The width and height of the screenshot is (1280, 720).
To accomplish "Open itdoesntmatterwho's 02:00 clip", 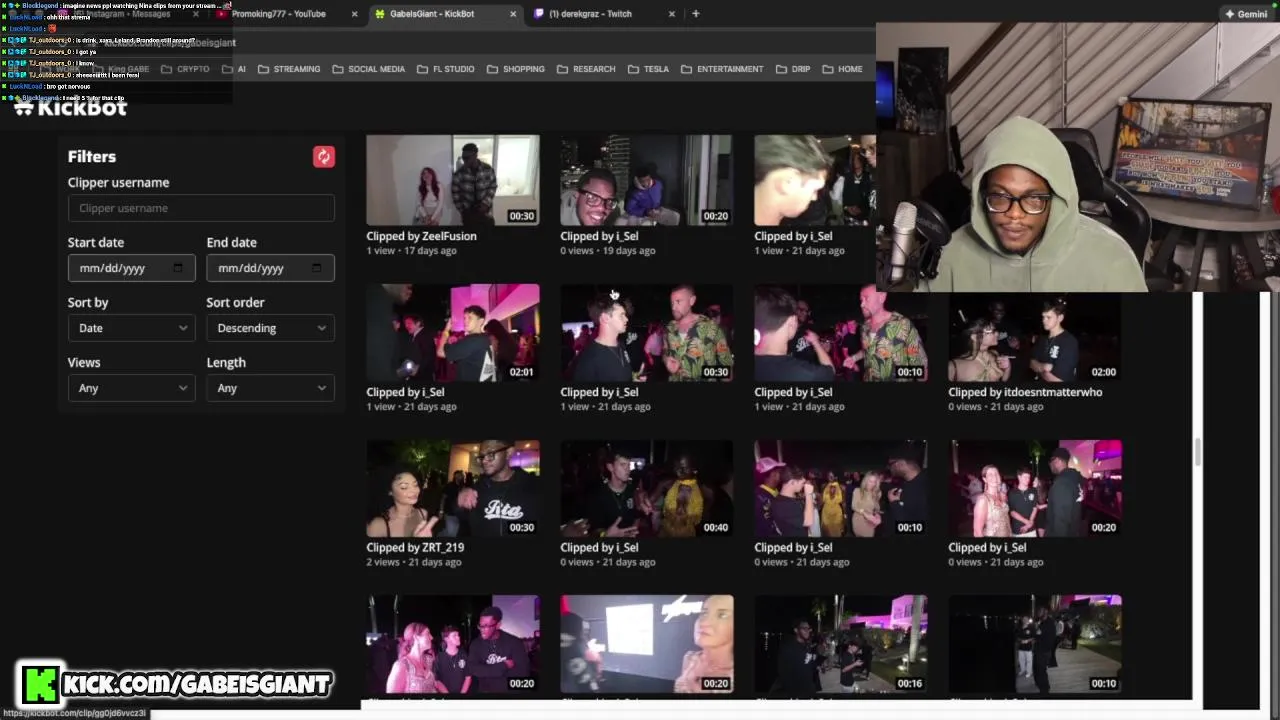I will [1035, 337].
